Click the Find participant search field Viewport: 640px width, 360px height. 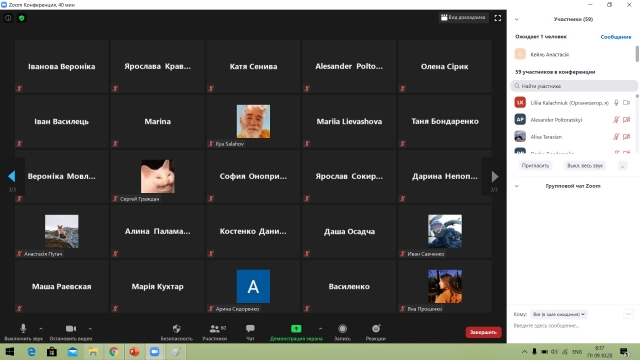[x=573, y=86]
